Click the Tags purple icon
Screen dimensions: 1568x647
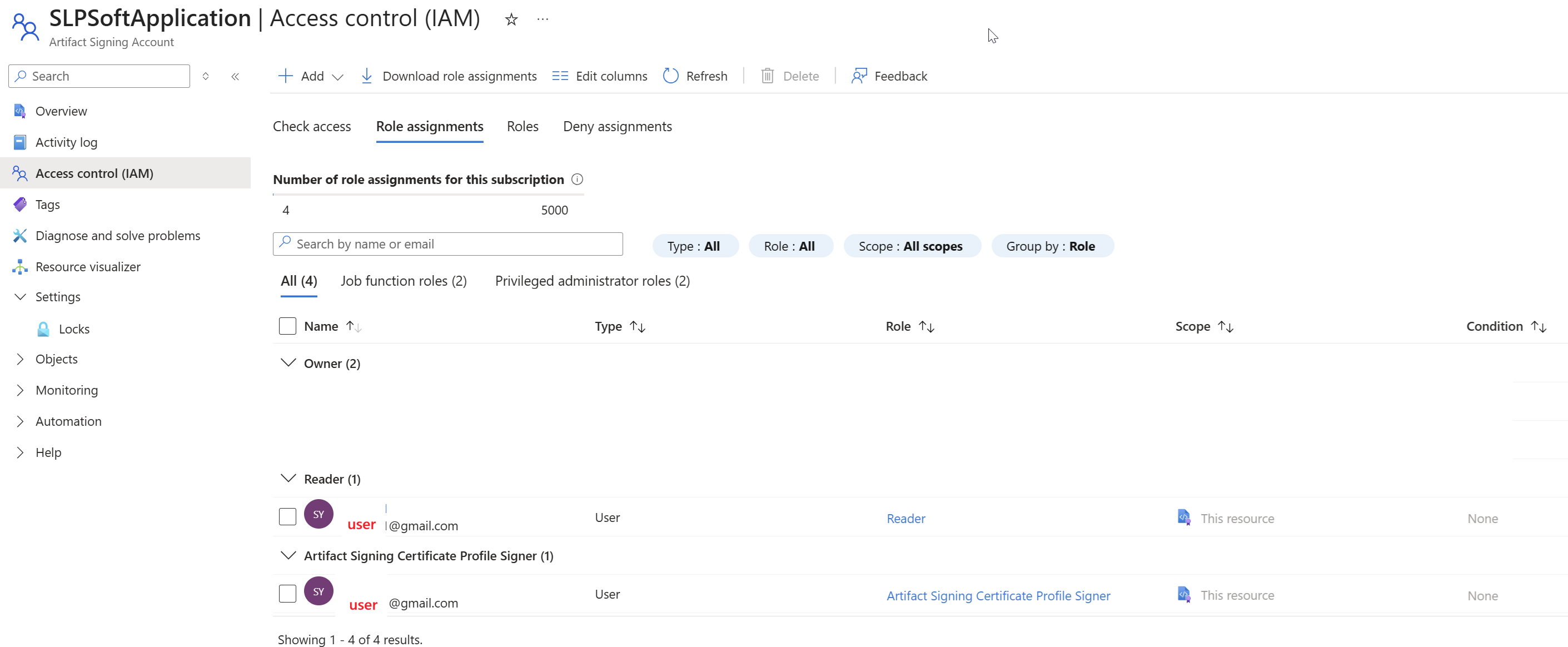click(19, 205)
